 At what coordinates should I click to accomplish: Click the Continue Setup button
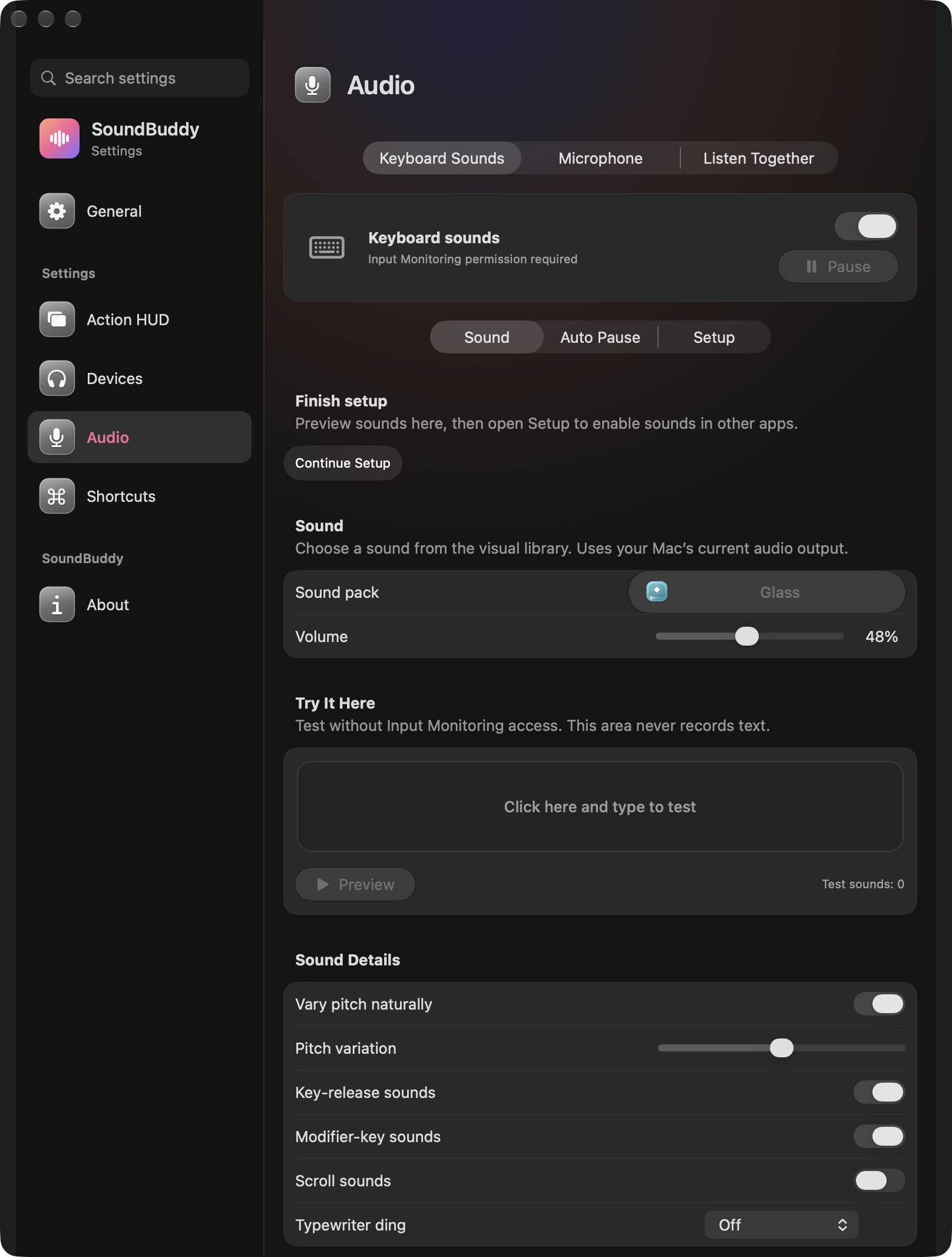click(343, 463)
